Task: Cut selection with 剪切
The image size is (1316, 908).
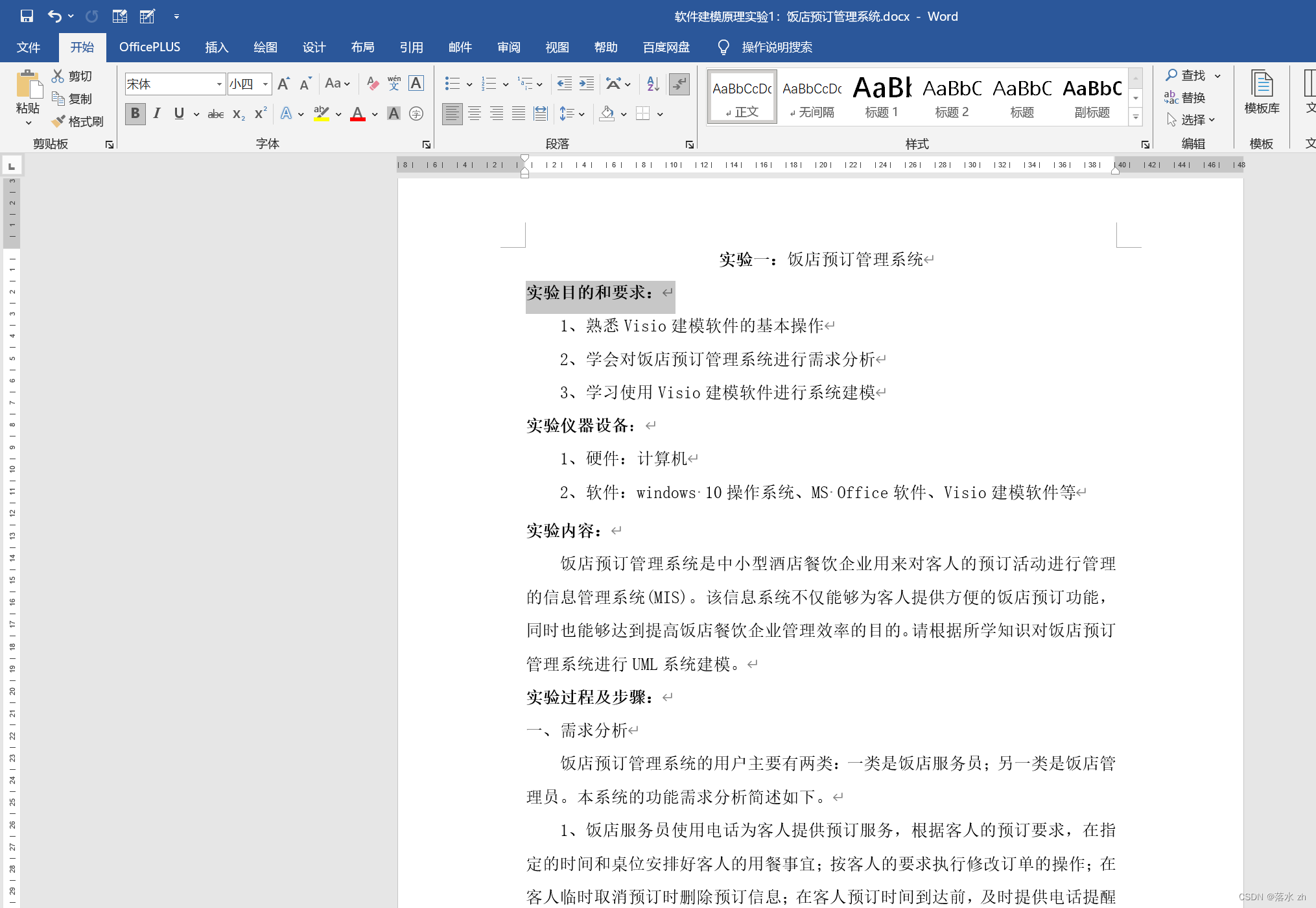Action: coord(72,76)
